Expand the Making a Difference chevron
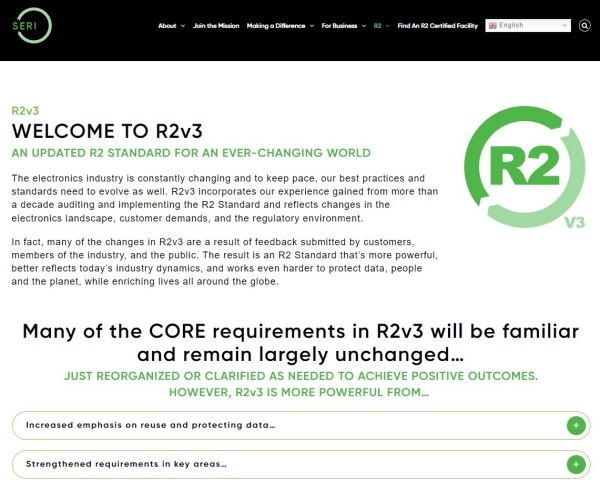 tap(312, 26)
